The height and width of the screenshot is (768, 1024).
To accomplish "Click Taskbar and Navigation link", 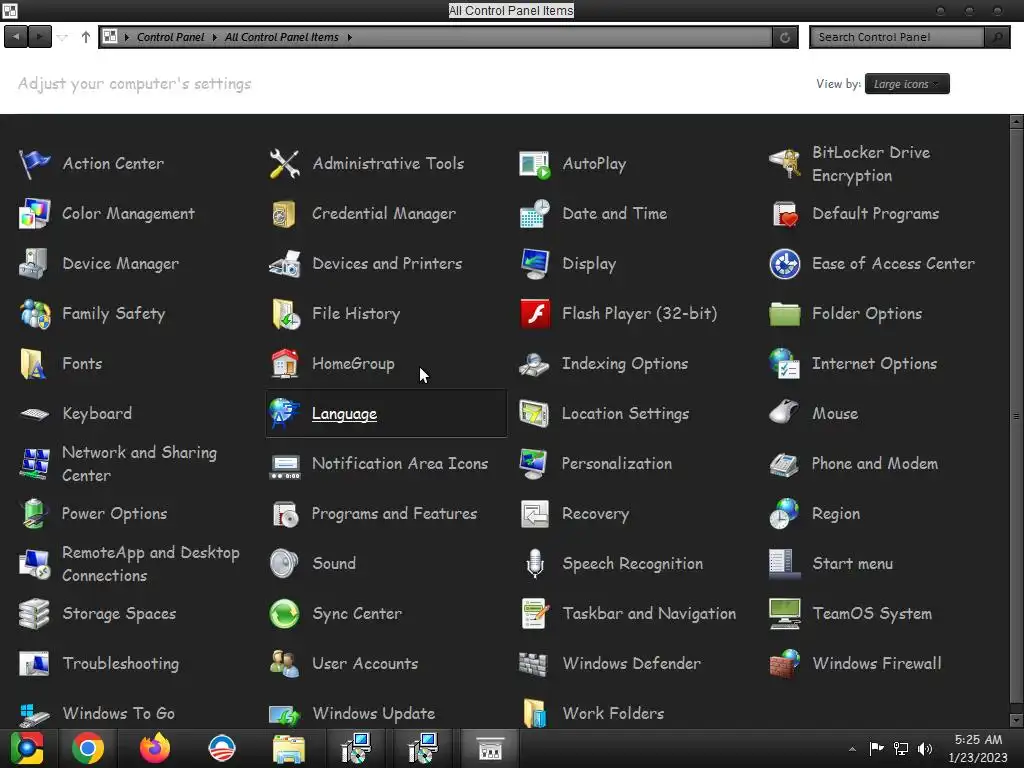I will coord(648,614).
